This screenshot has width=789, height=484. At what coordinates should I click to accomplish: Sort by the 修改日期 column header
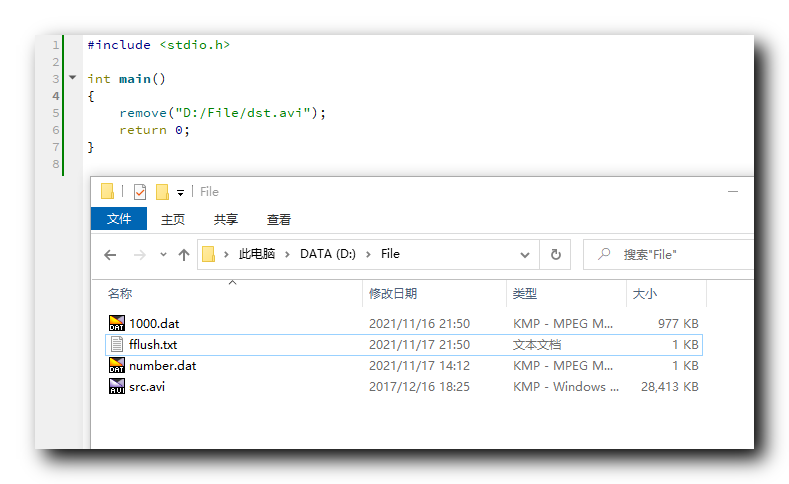[393, 294]
